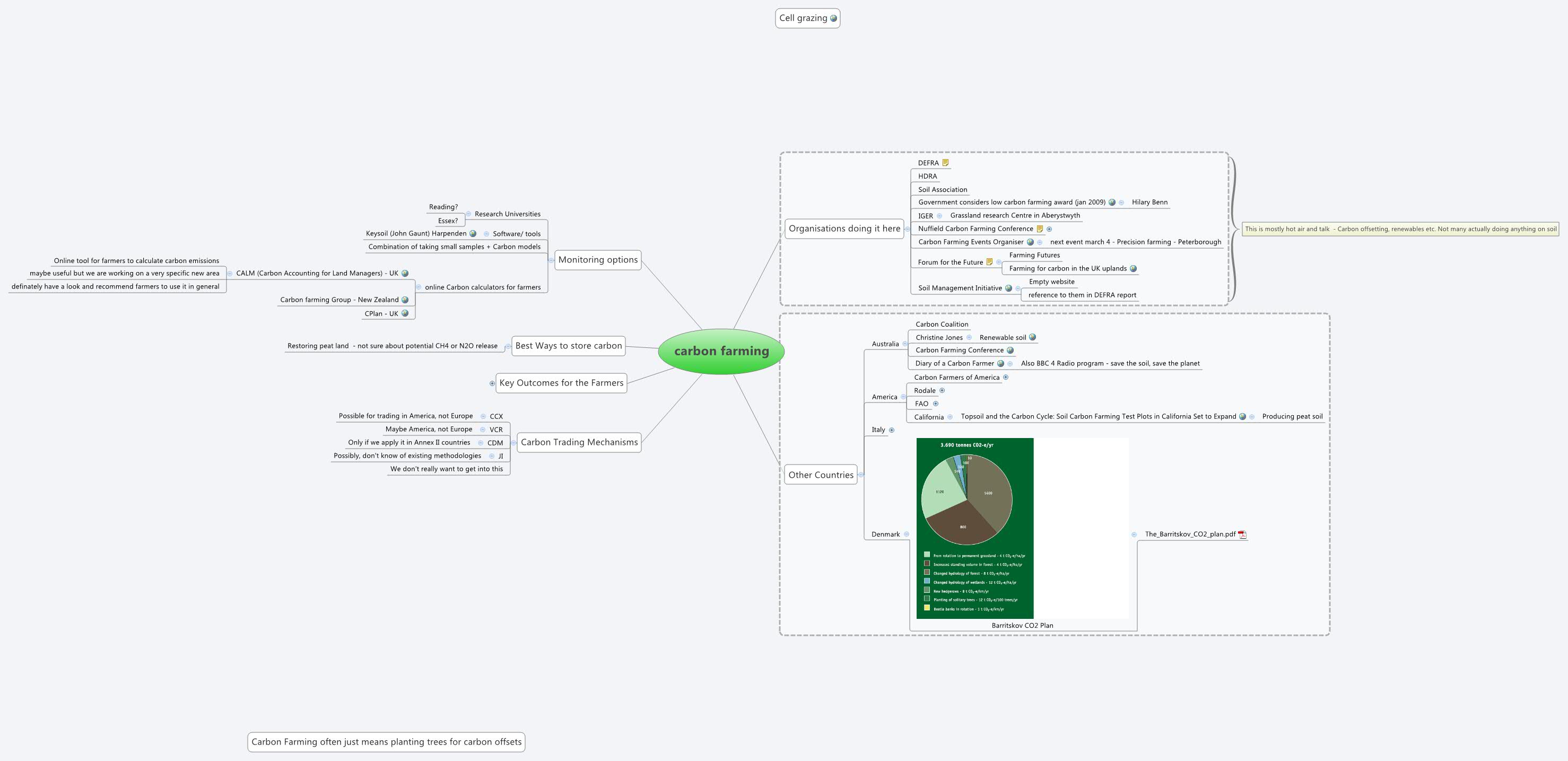Viewport: 1568px width, 761px height.
Task: Select the carbon farming central topic
Action: [722, 351]
